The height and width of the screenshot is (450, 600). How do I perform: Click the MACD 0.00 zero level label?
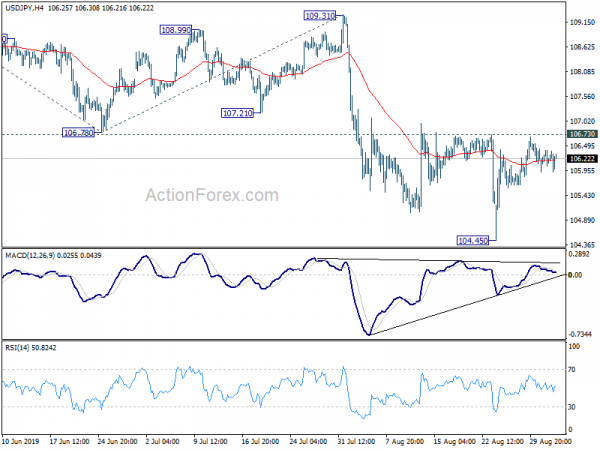(575, 275)
